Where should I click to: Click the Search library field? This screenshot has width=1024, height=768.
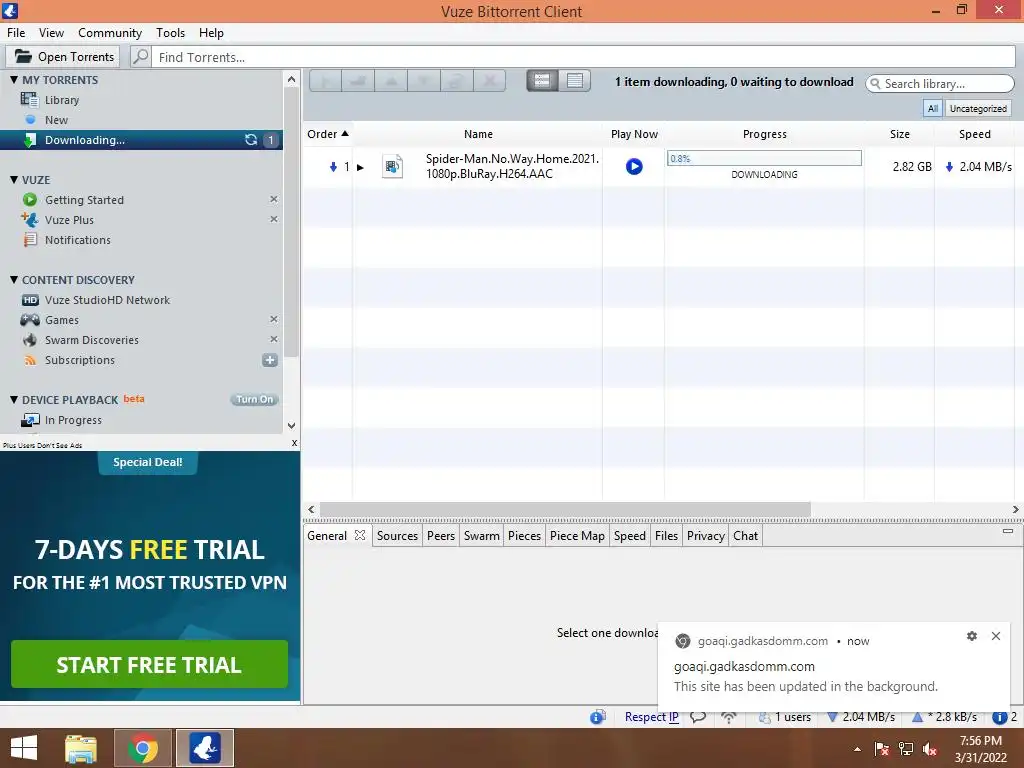940,84
